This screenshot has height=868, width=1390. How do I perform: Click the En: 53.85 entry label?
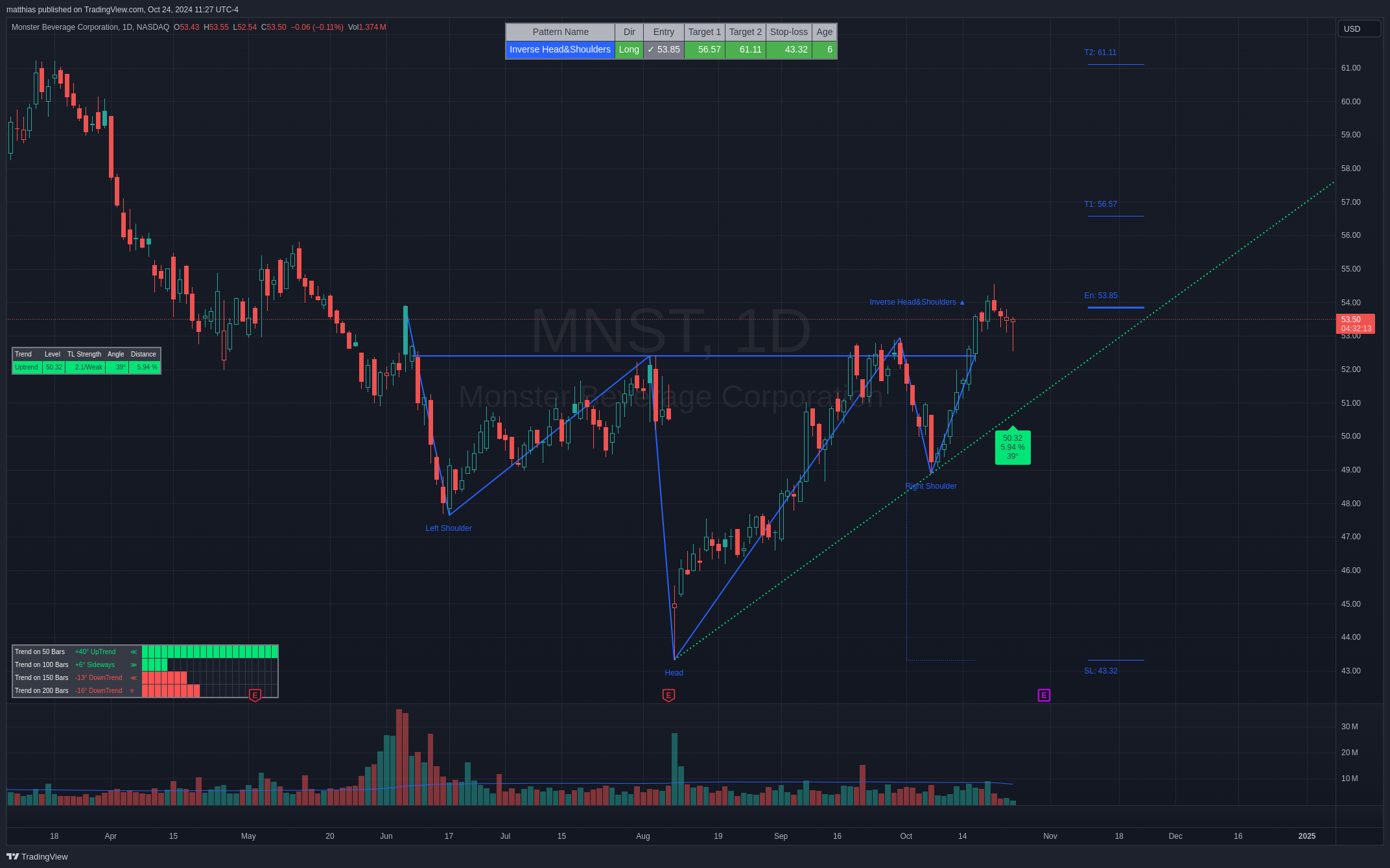point(1101,296)
